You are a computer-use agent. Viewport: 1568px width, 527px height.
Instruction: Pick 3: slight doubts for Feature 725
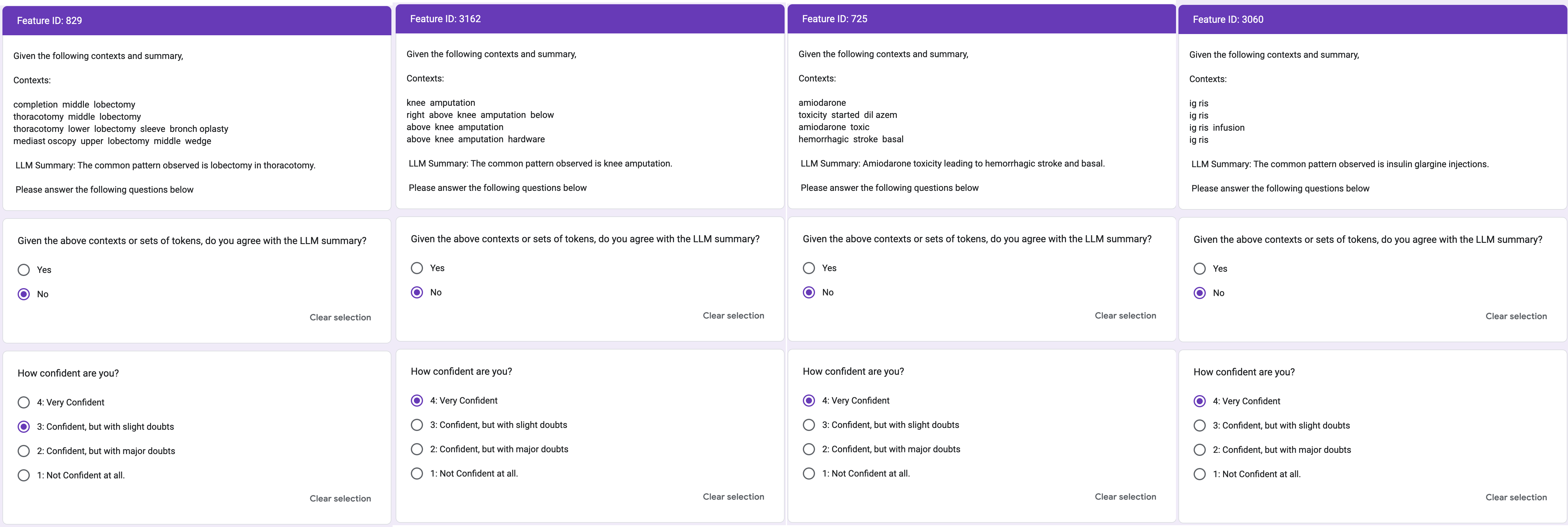[809, 425]
